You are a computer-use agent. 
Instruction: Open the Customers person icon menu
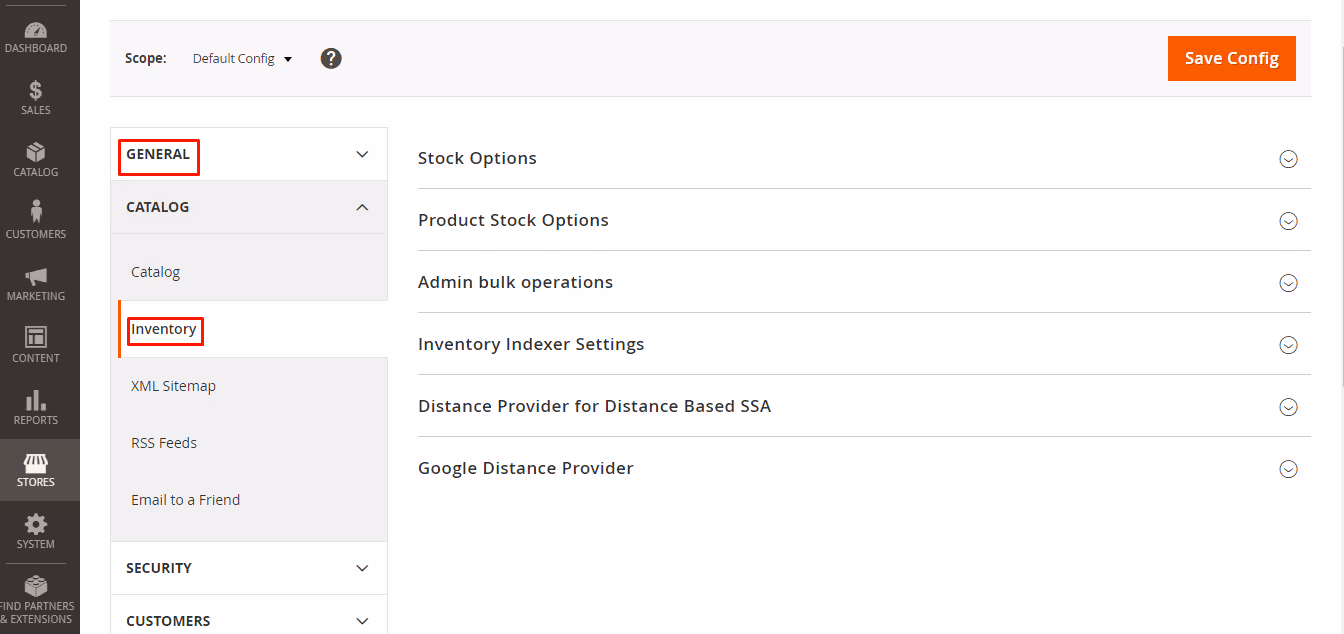tap(36, 213)
